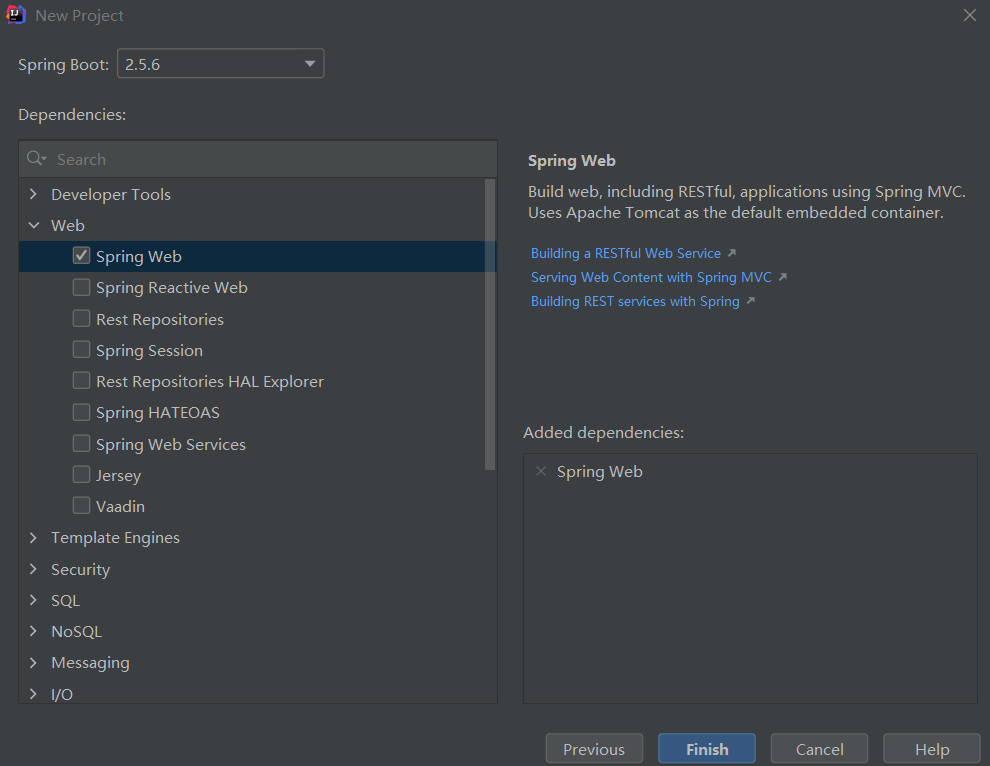Expand the SQL category
The image size is (990, 766).
[33, 600]
